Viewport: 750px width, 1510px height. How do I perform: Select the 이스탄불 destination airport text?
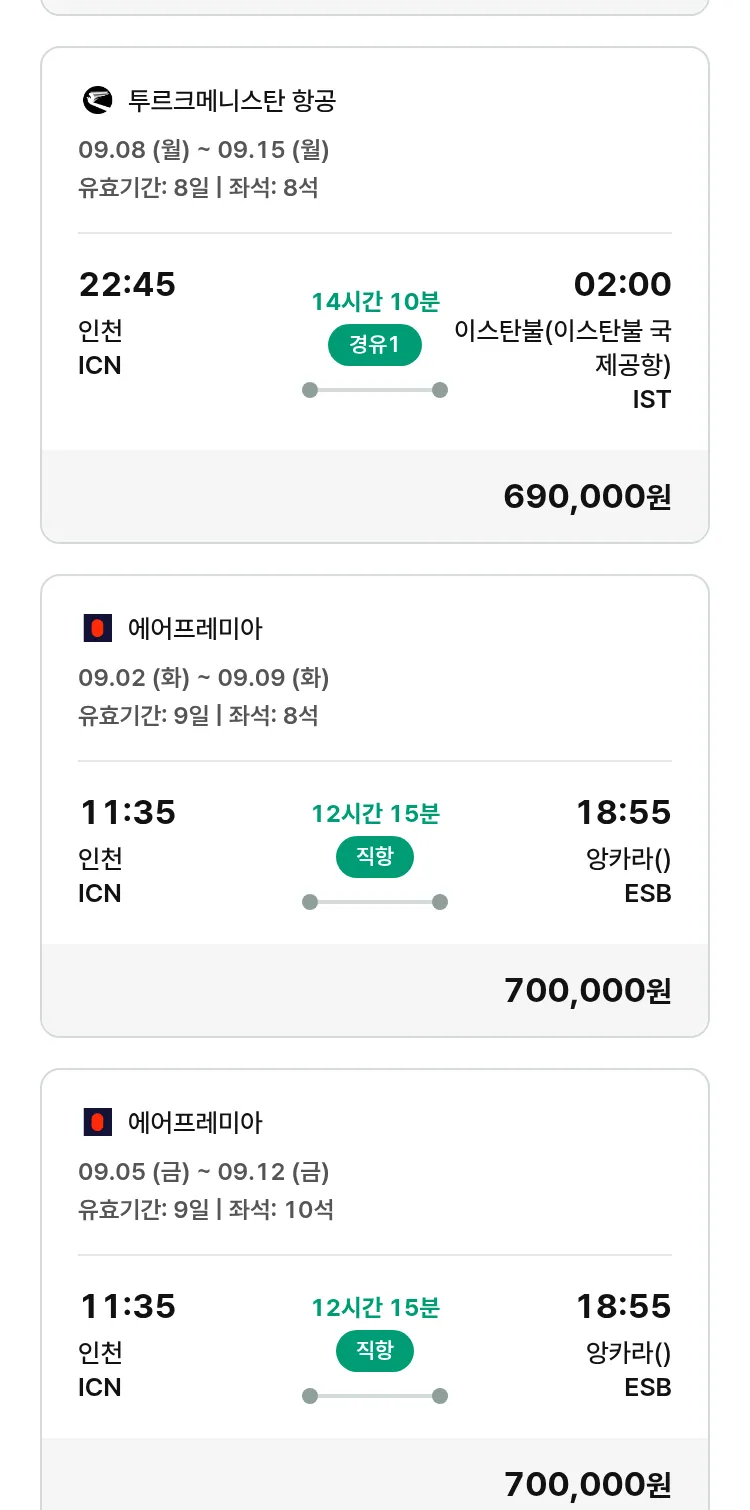pos(563,346)
